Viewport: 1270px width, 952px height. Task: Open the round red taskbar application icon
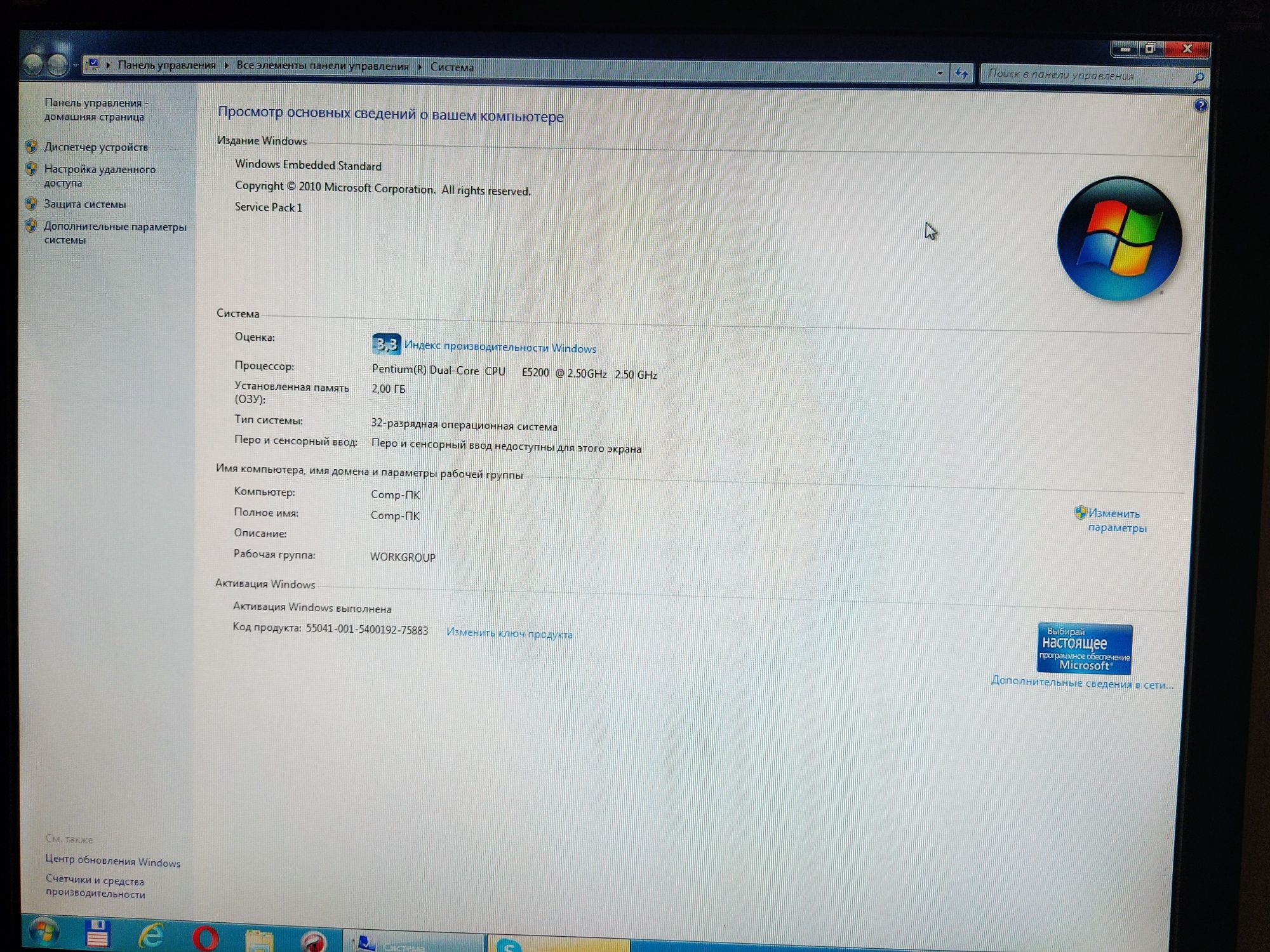313,942
